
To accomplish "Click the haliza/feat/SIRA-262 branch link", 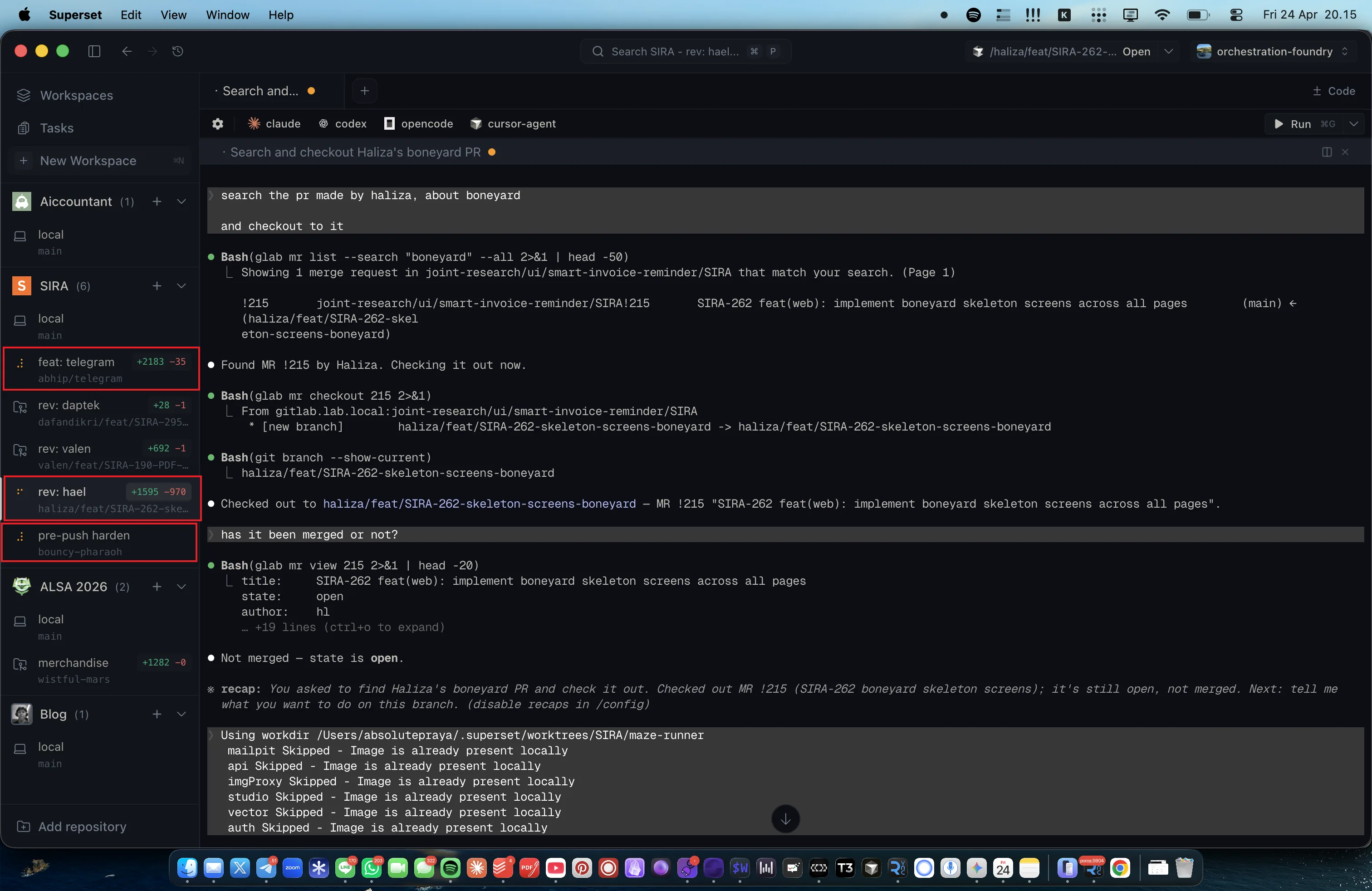I will [x=479, y=504].
